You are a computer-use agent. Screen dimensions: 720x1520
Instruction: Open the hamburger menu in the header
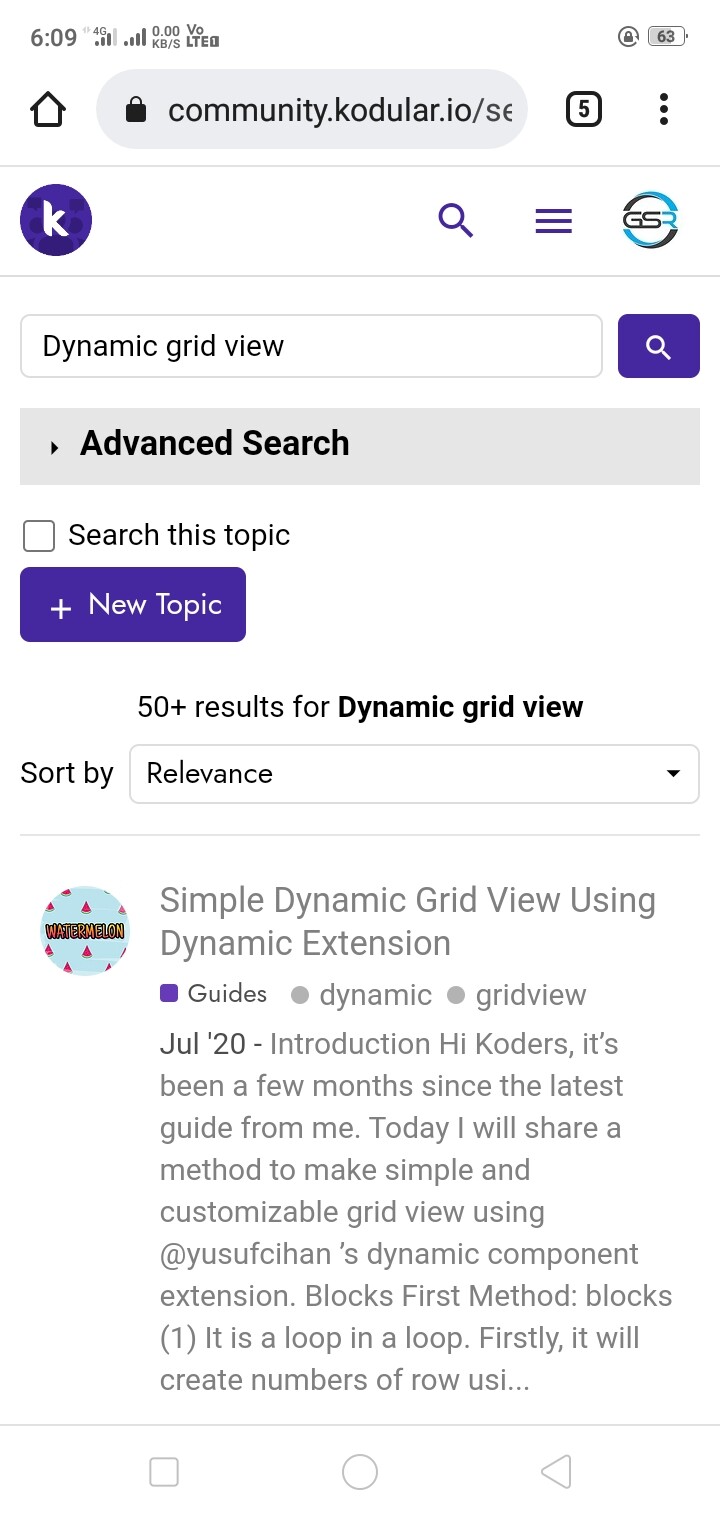[553, 220]
